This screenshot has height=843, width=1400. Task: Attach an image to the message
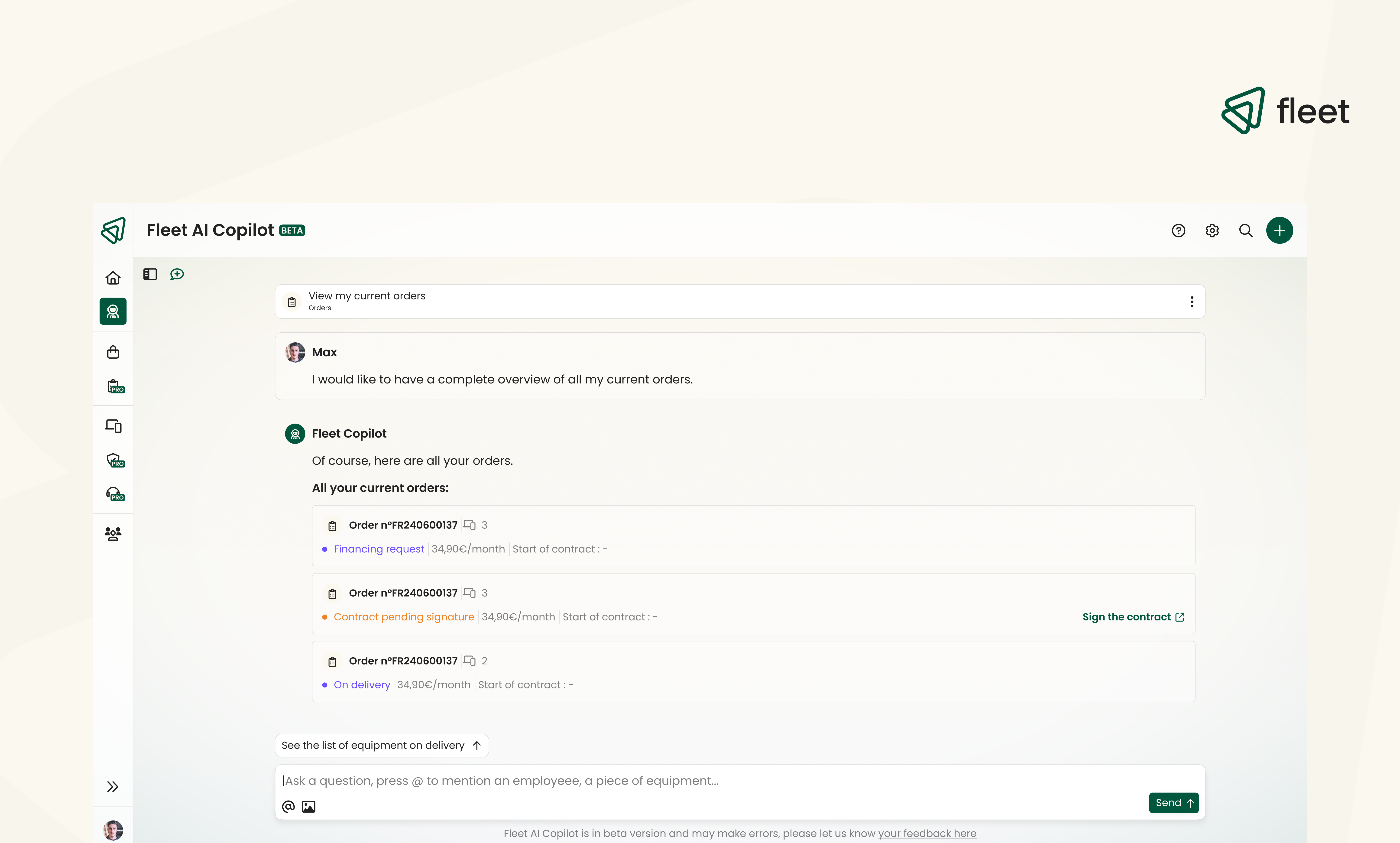pos(308,807)
